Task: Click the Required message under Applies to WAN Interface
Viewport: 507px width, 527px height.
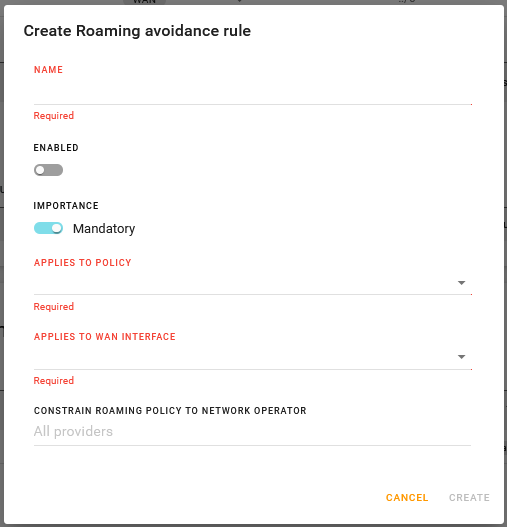Action: coord(54,380)
